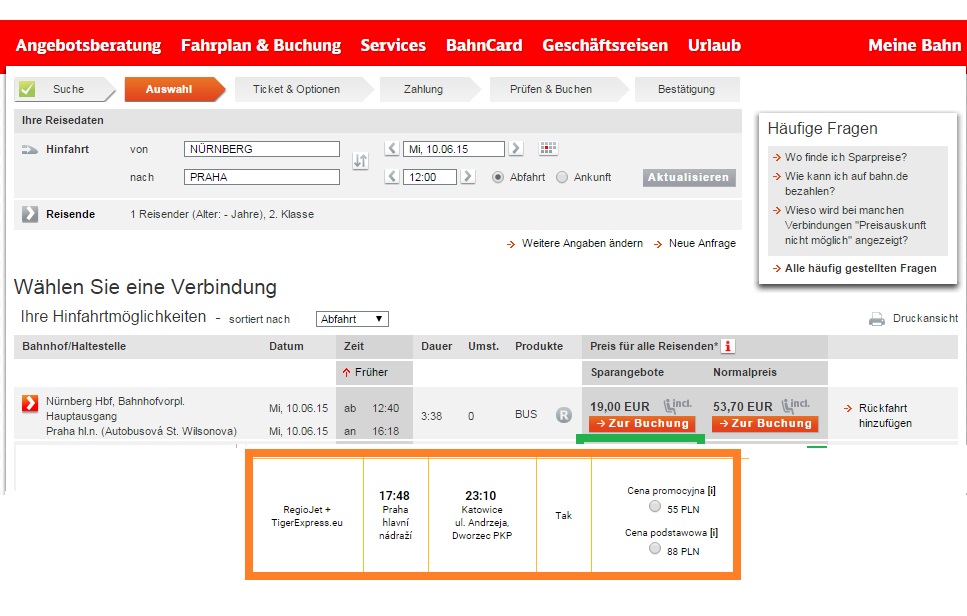Open the sort-by Abfahrt dropdown
The image size is (967, 616).
[352, 319]
